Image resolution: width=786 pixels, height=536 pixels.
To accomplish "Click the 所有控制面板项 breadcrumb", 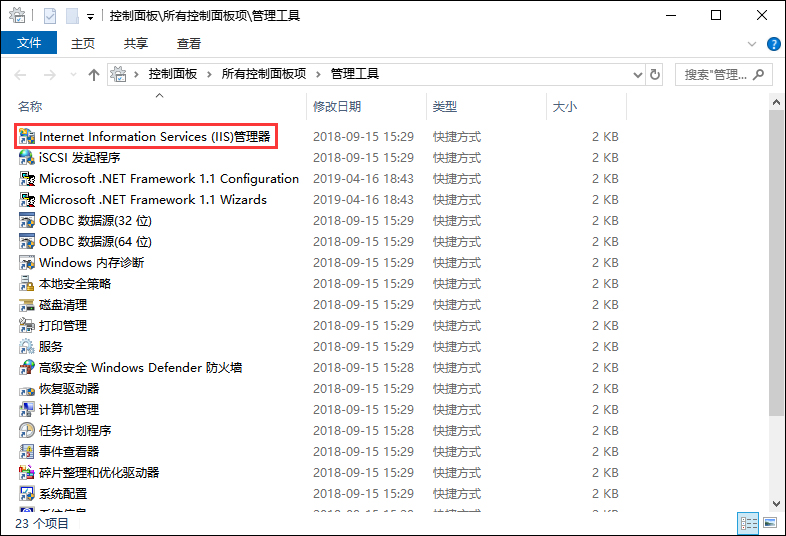I will click(264, 74).
